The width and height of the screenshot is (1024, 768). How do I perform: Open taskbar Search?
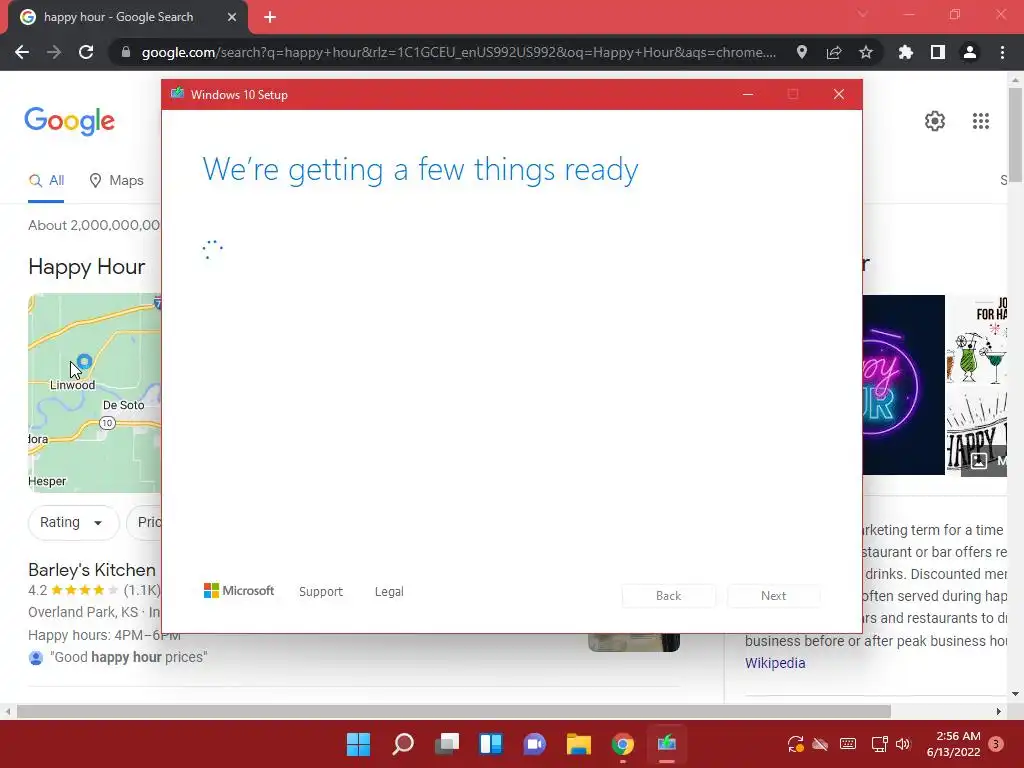coord(403,744)
